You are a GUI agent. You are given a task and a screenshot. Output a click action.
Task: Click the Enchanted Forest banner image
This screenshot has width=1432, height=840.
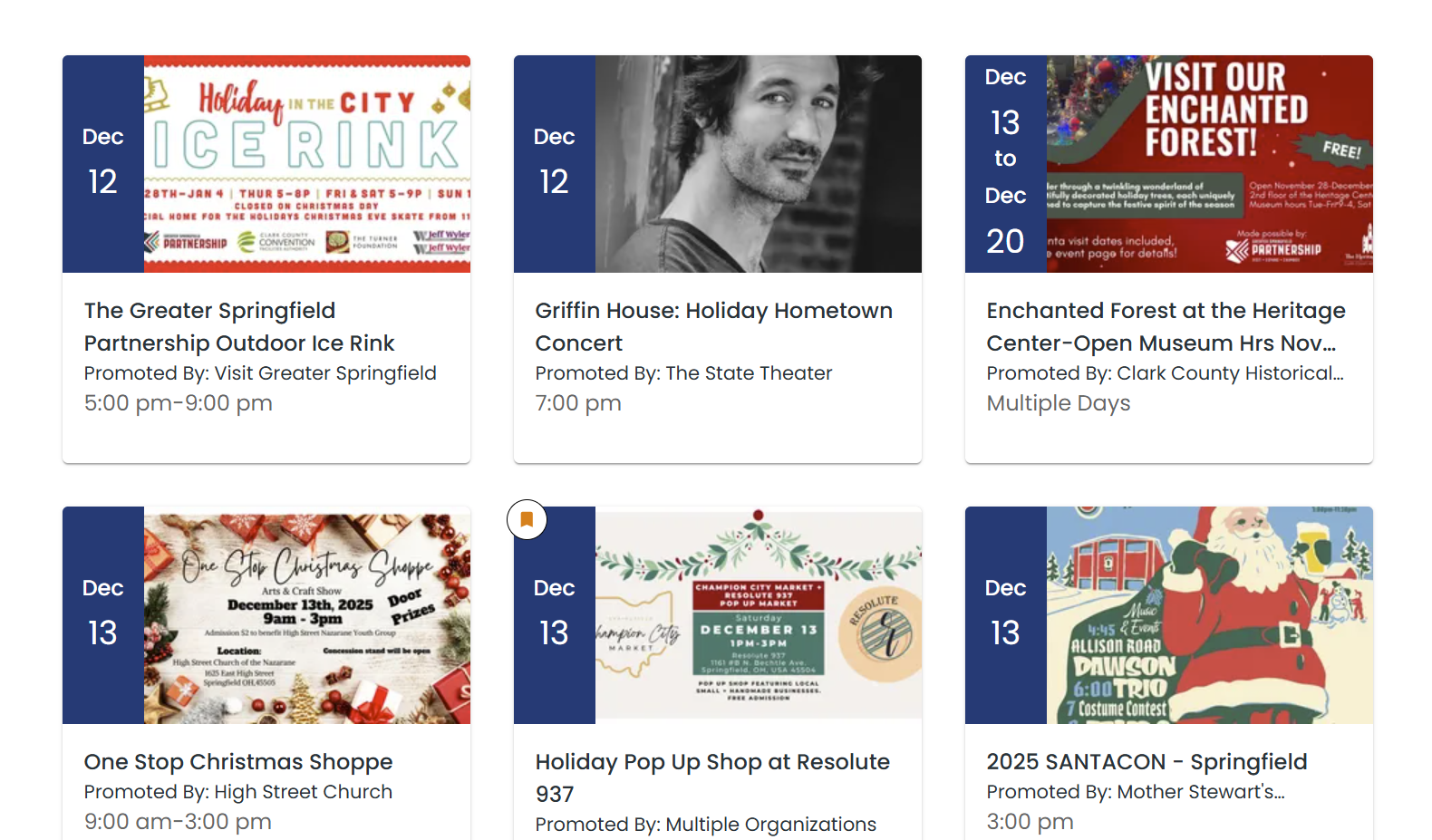1209,164
